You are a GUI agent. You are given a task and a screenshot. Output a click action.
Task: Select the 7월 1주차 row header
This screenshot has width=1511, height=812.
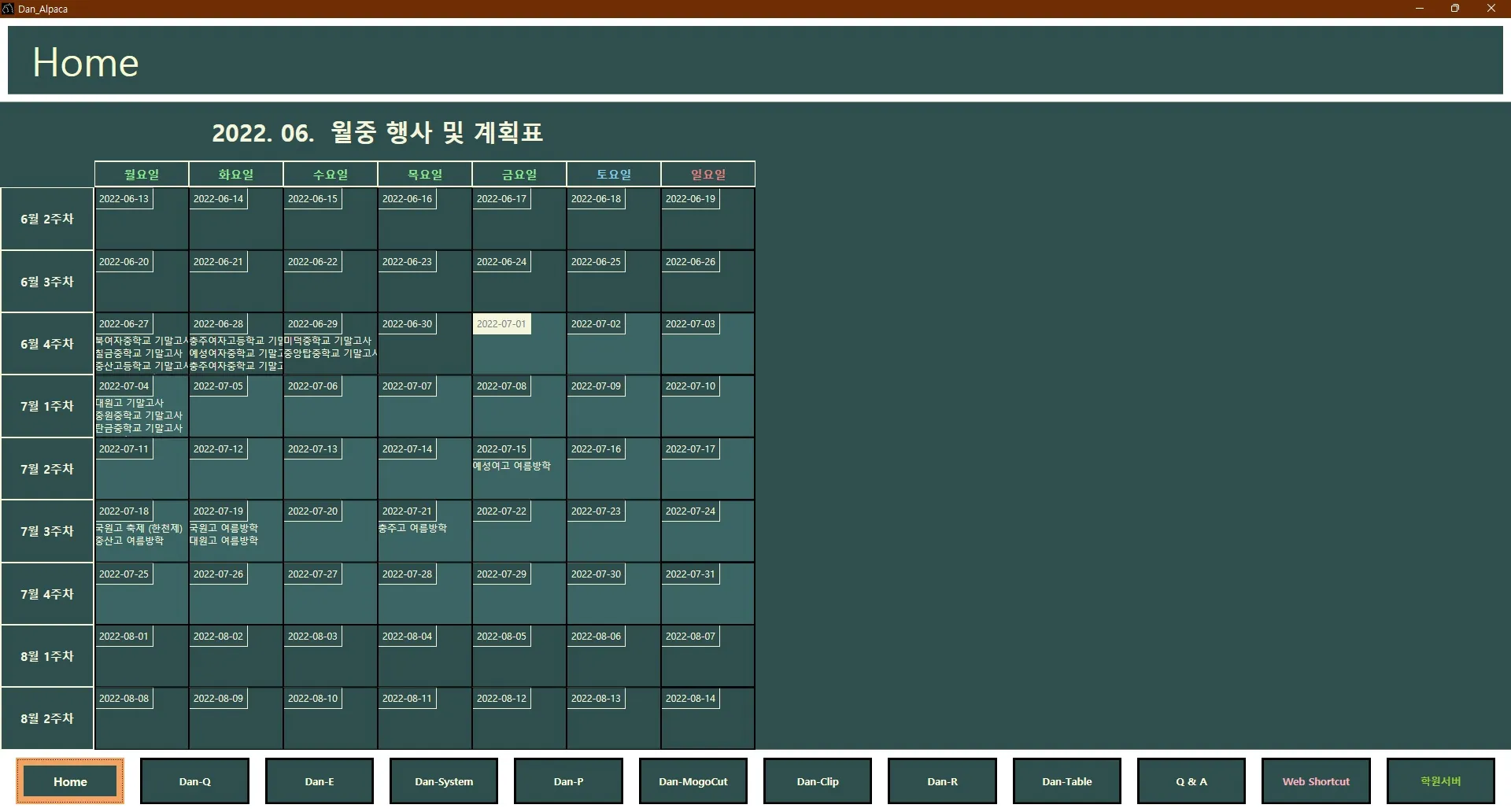click(47, 406)
